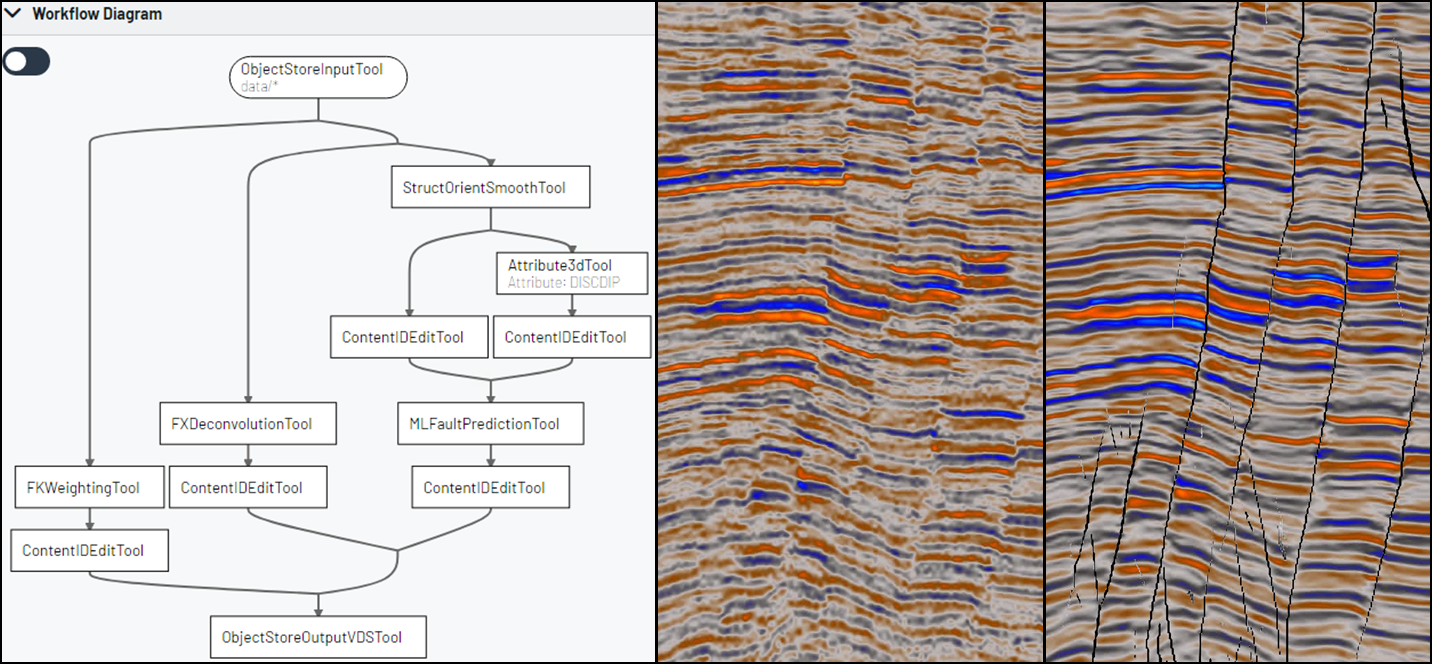The image size is (1432, 664).
Task: Select ContentIDEditTool node fed by FKWeightingTool
Action: coord(90,550)
